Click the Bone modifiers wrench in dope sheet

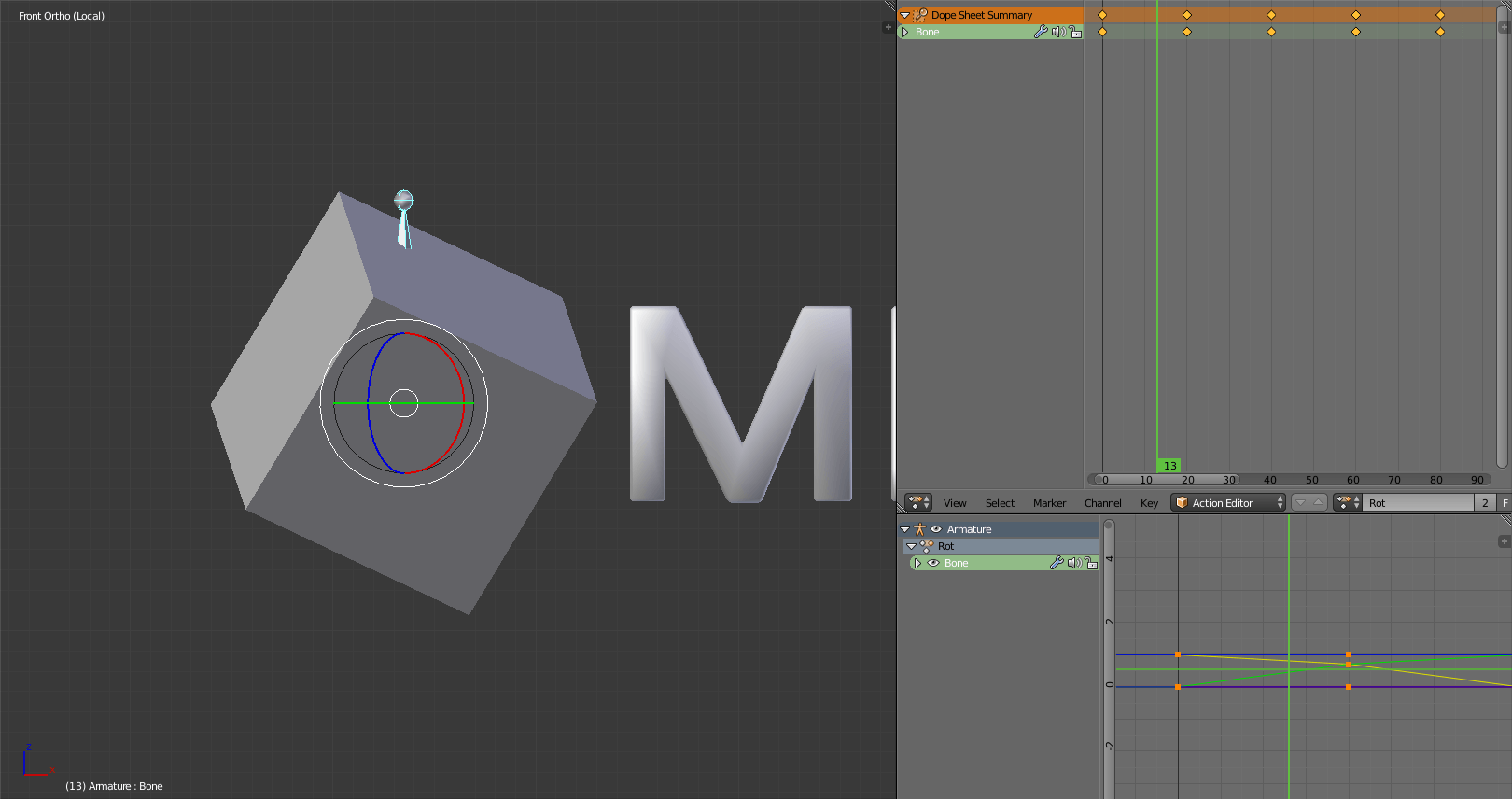pyautogui.click(x=1041, y=32)
